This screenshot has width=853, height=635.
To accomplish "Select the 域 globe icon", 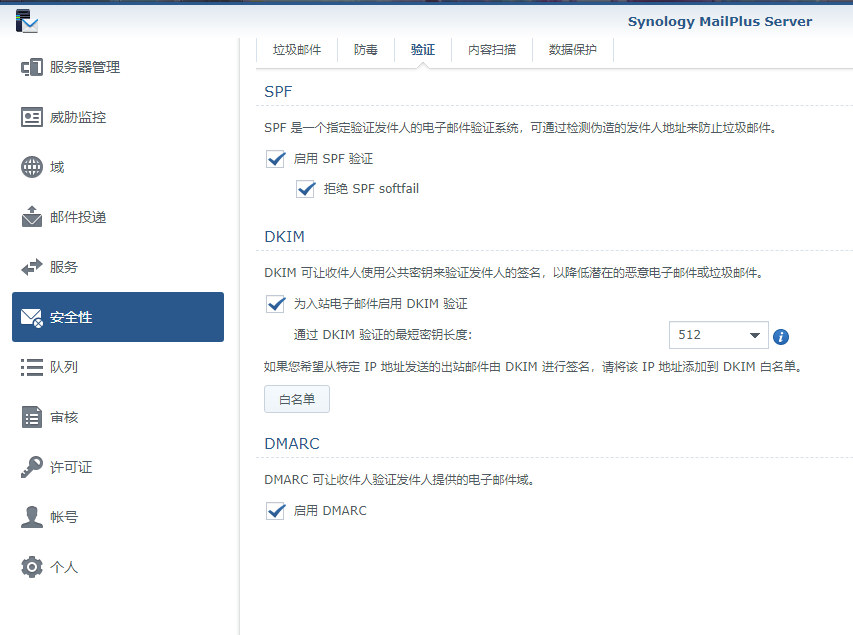I will [32, 167].
